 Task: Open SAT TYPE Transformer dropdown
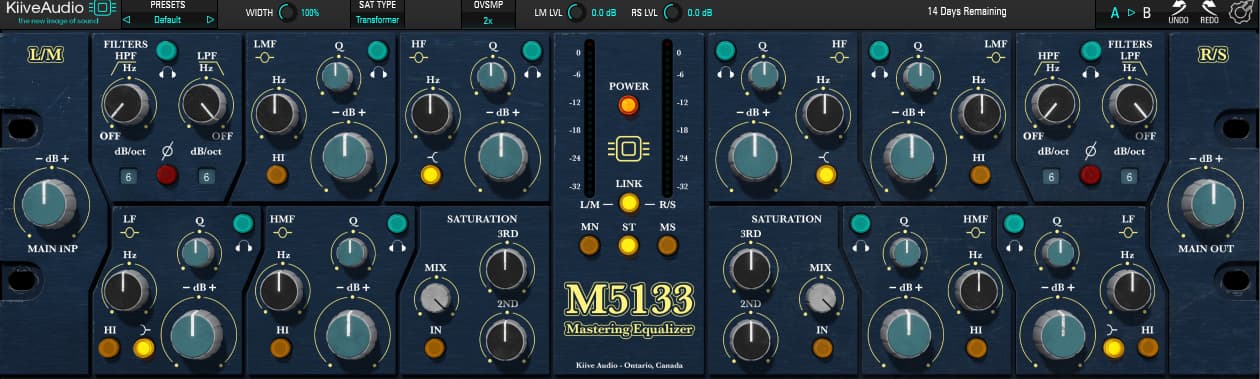[x=377, y=19]
